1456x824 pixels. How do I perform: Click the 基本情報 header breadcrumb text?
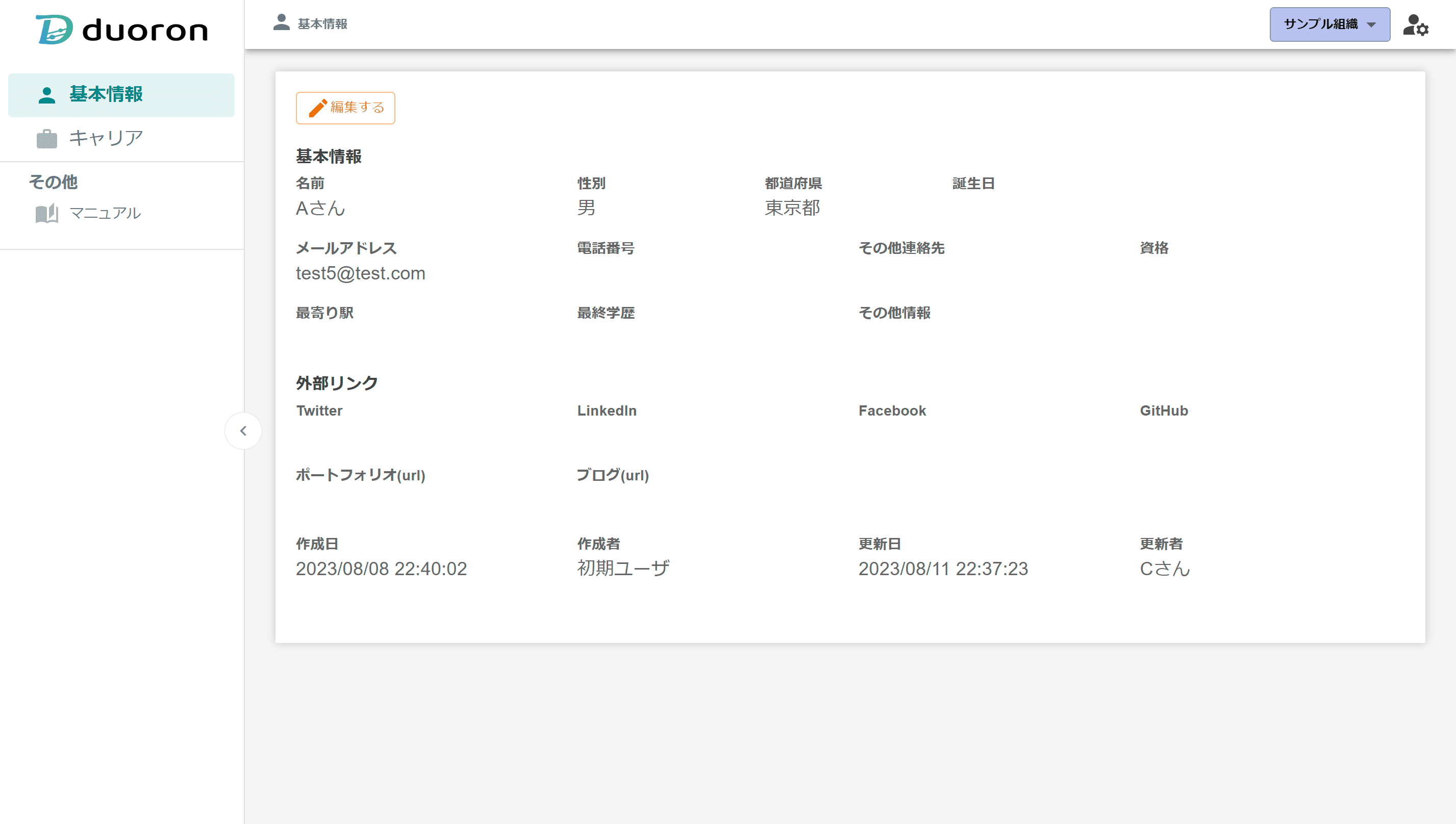coord(322,24)
